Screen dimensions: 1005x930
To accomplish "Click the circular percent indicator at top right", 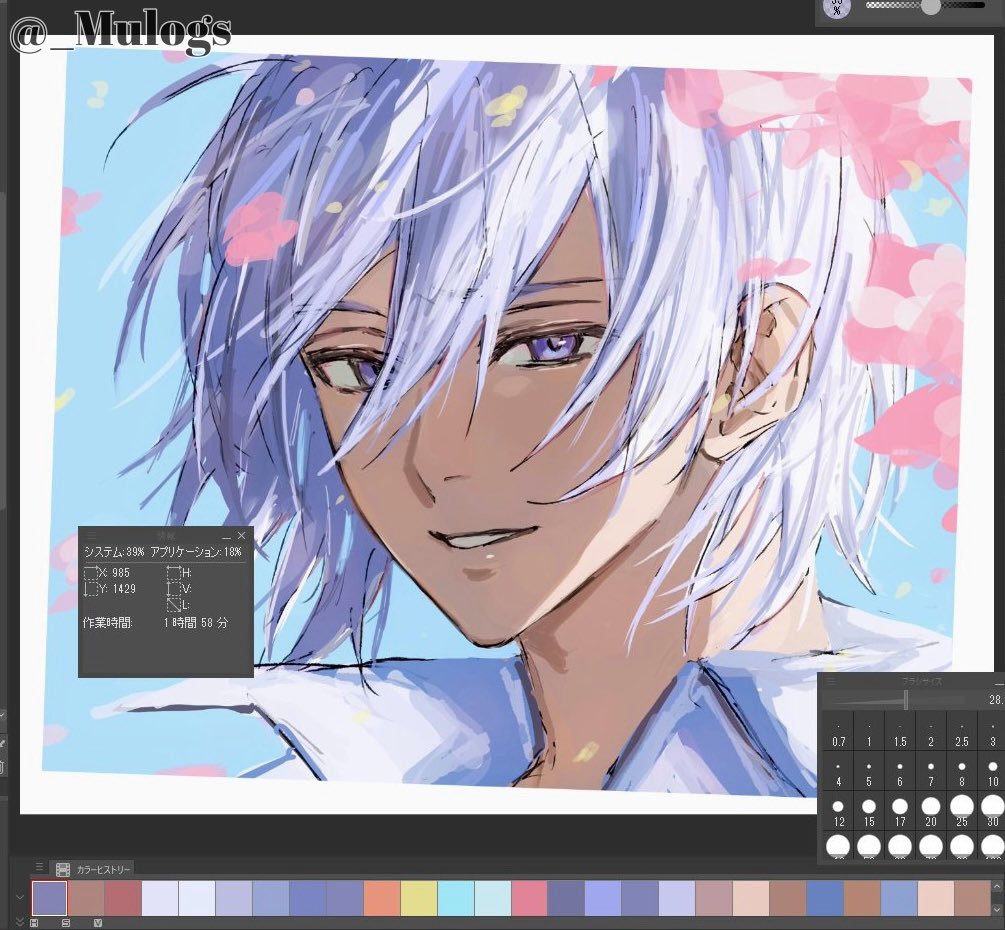I will click(837, 8).
